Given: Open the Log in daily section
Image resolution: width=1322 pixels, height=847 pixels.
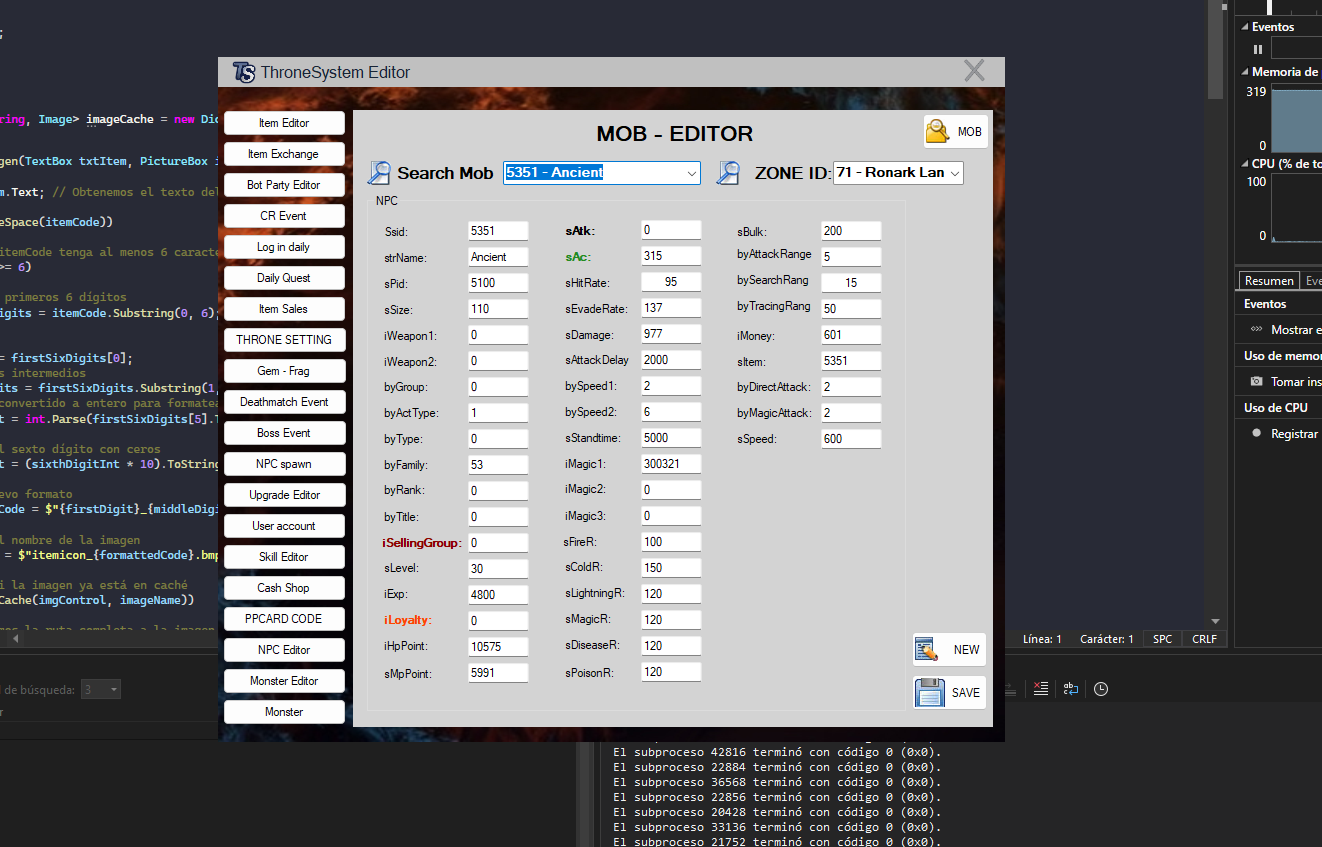Looking at the screenshot, I should pos(284,247).
